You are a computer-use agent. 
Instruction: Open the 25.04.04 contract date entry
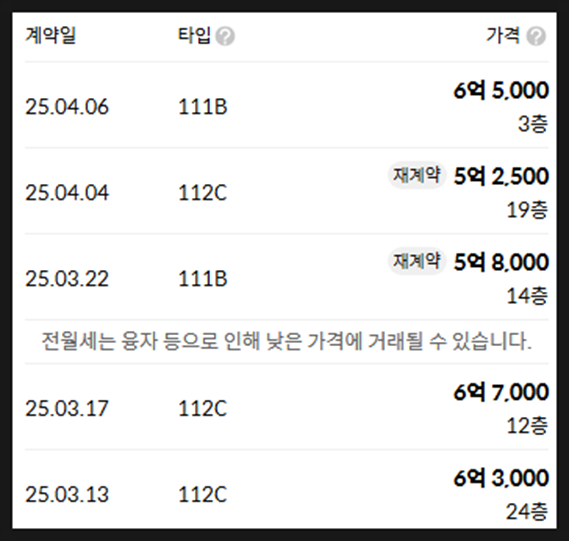(x=67, y=193)
